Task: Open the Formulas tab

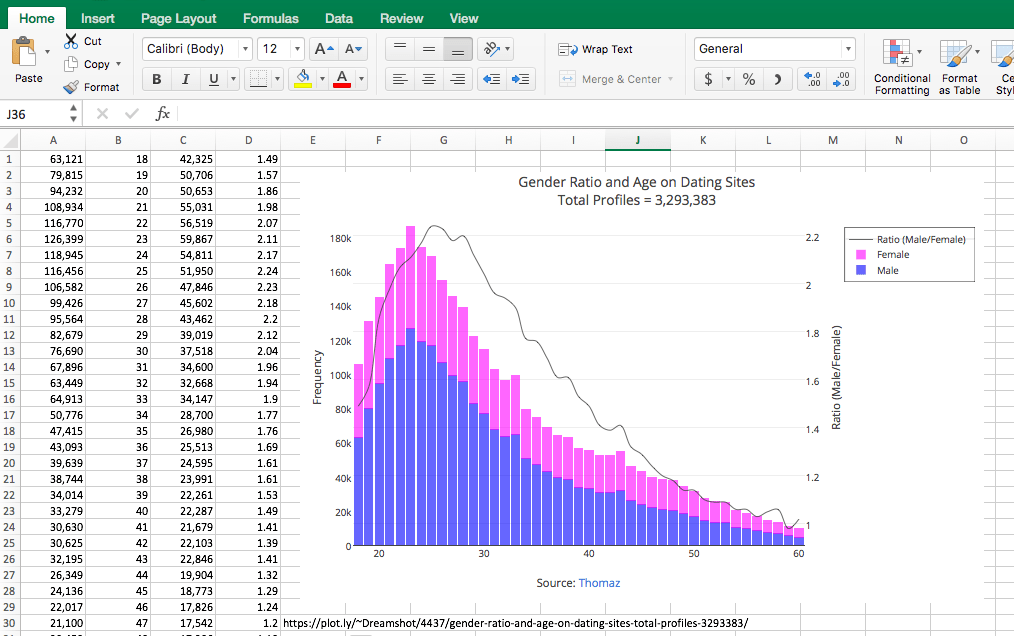Action: pos(270,18)
